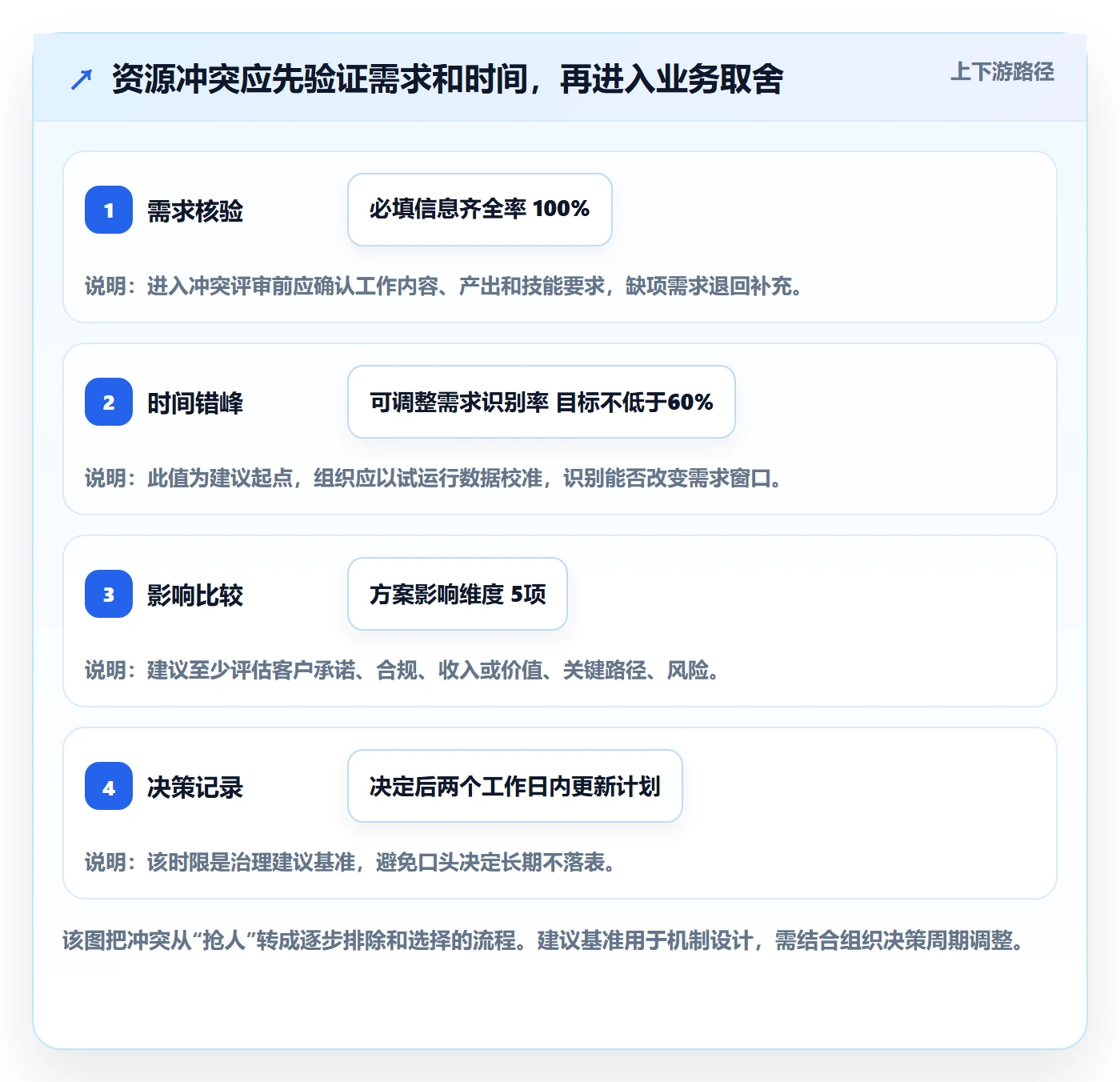The height and width of the screenshot is (1082, 1120).
Task: Click the step 4 number badge
Action: pyautogui.click(x=109, y=786)
